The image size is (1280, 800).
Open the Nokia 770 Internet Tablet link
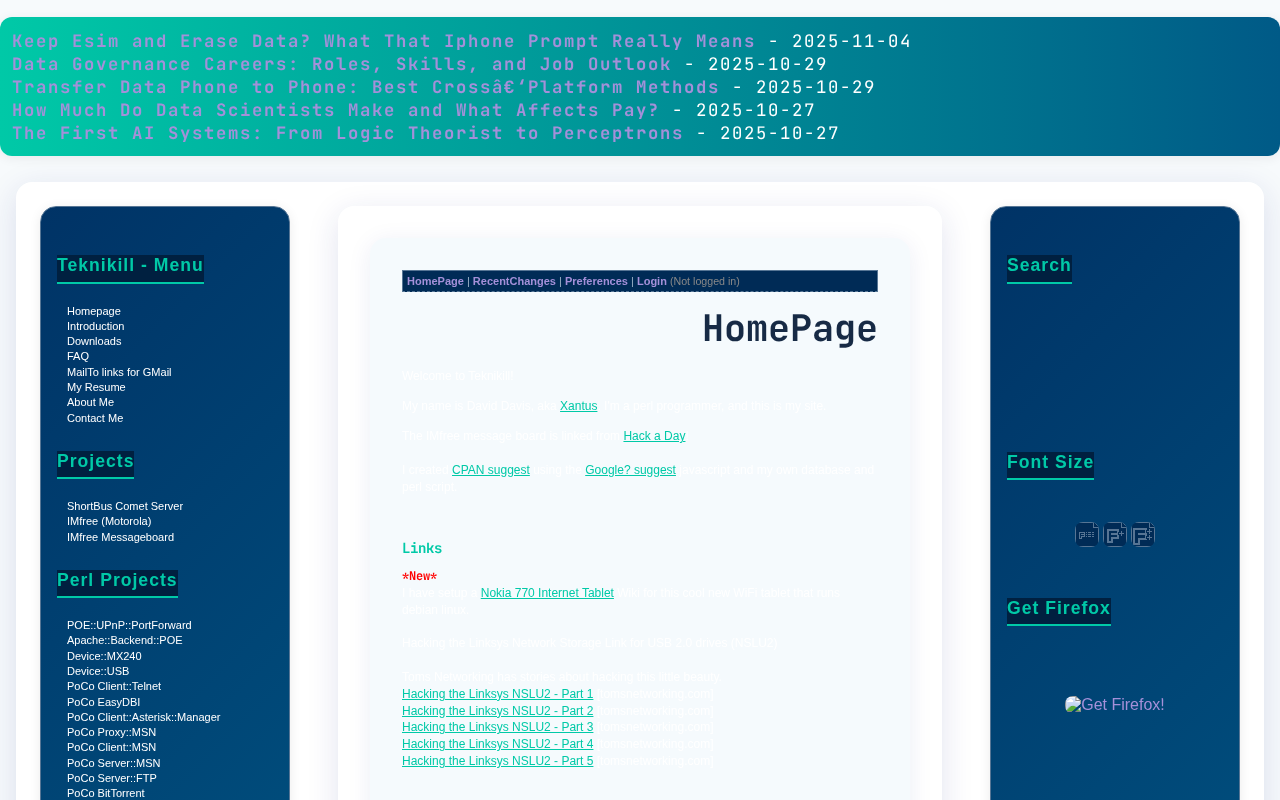click(547, 593)
